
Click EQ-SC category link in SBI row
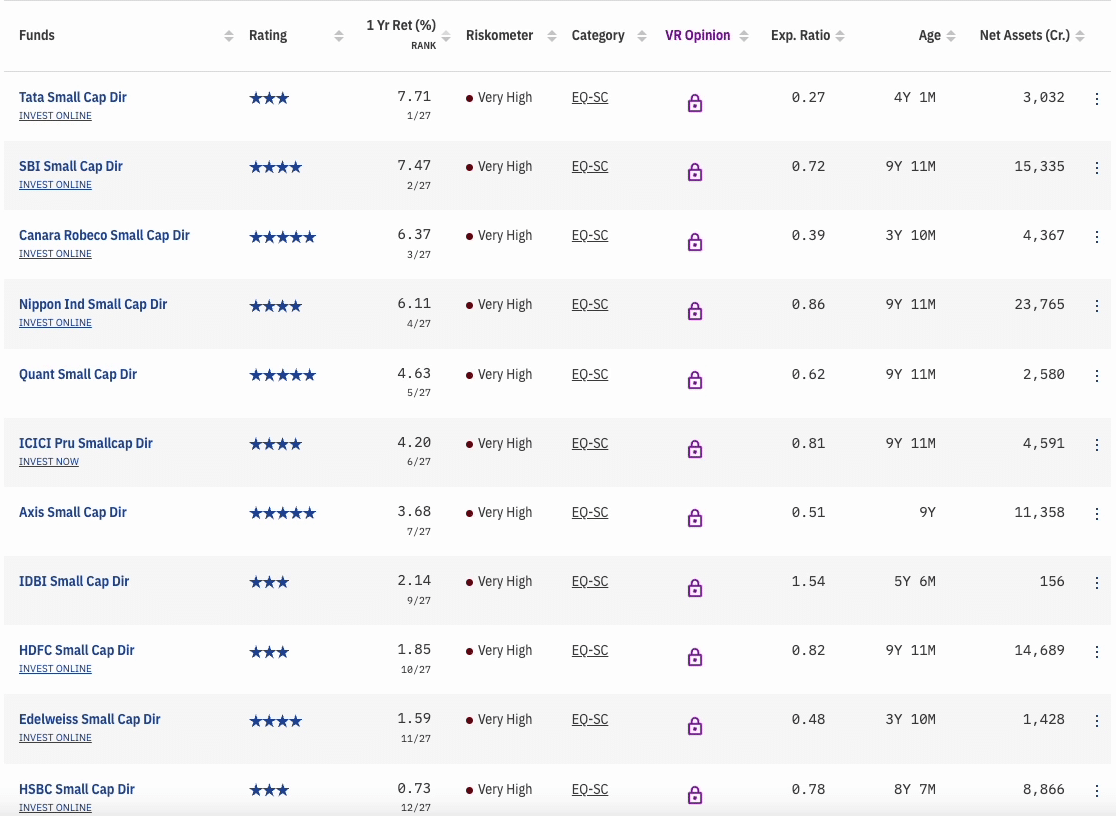[589, 167]
